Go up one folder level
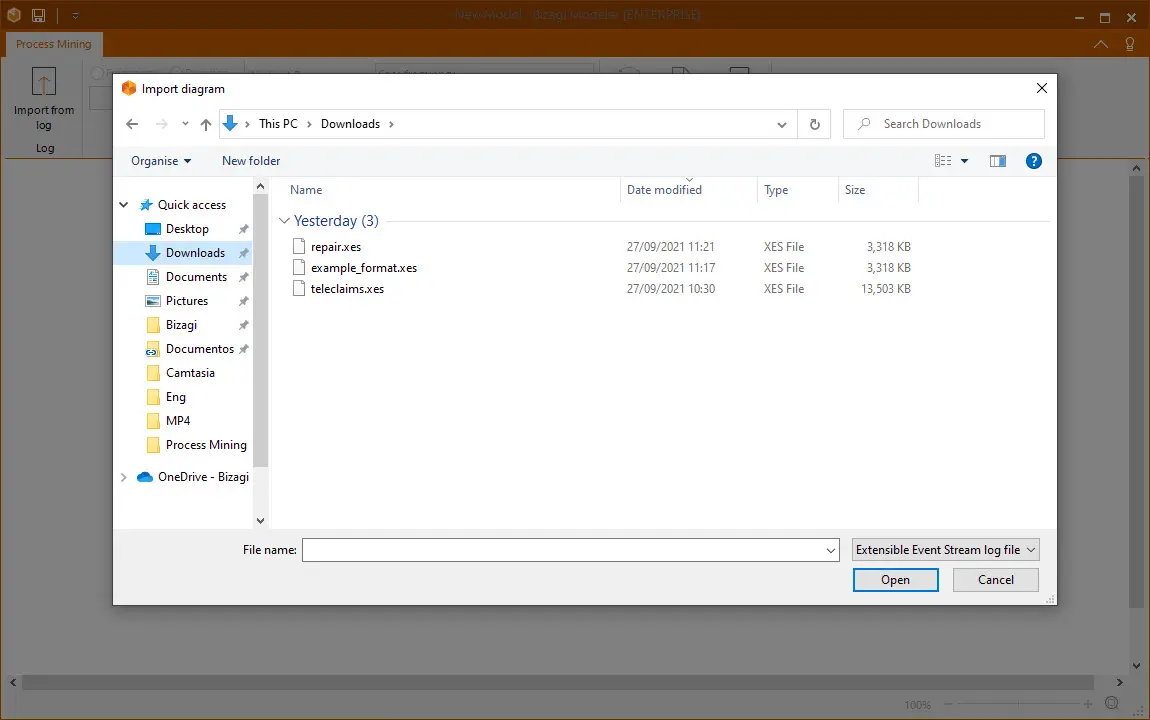The height and width of the screenshot is (720, 1150). coord(205,124)
